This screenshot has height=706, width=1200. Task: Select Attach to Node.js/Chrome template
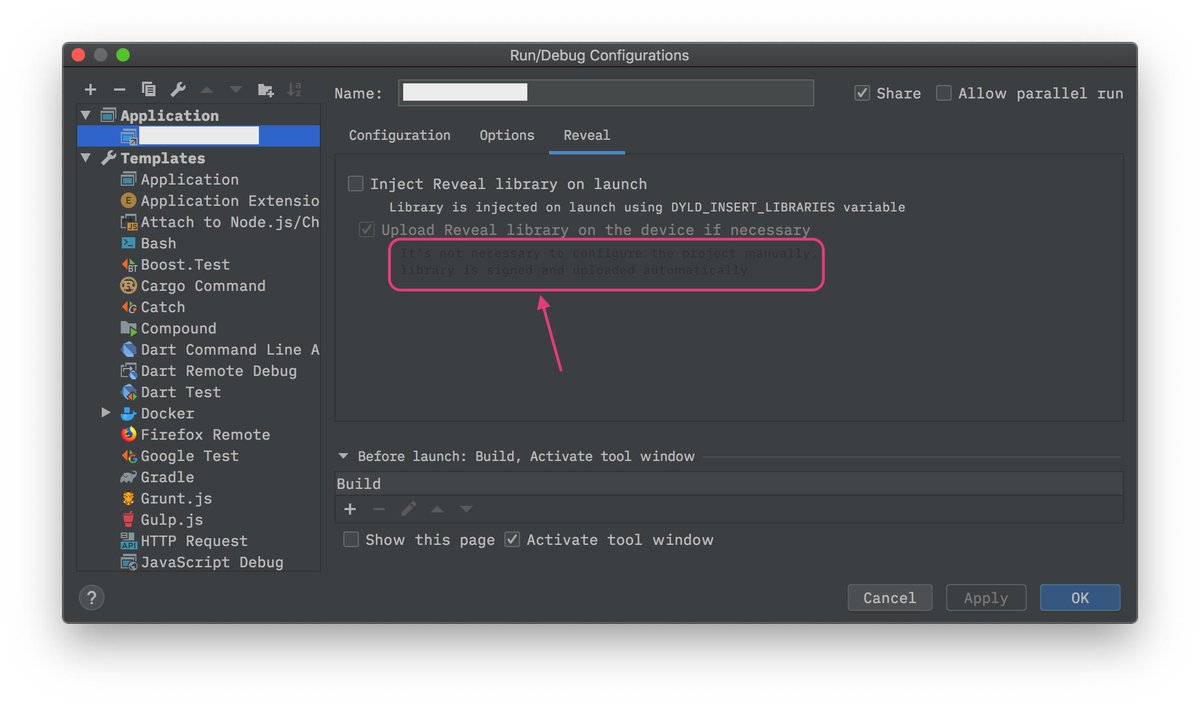pyautogui.click(x=229, y=222)
